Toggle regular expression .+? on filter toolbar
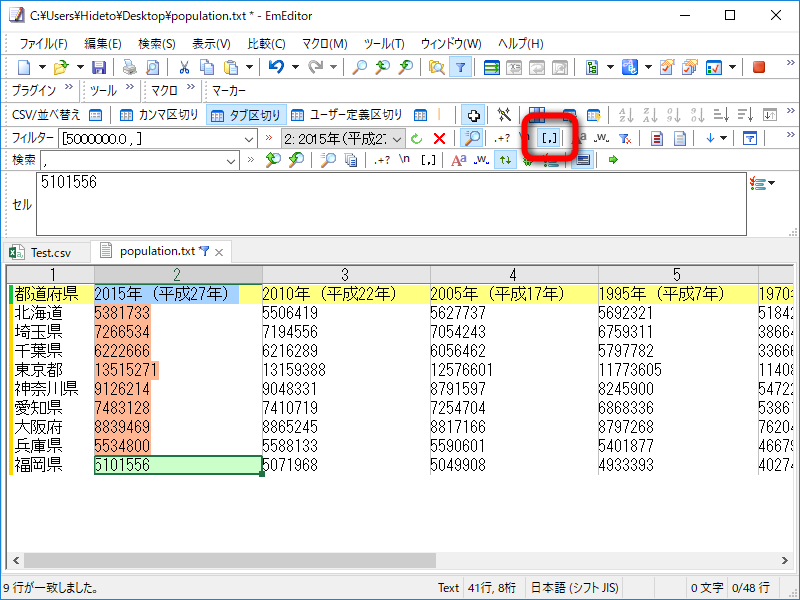The width and height of the screenshot is (800, 600). pyautogui.click(x=502, y=138)
